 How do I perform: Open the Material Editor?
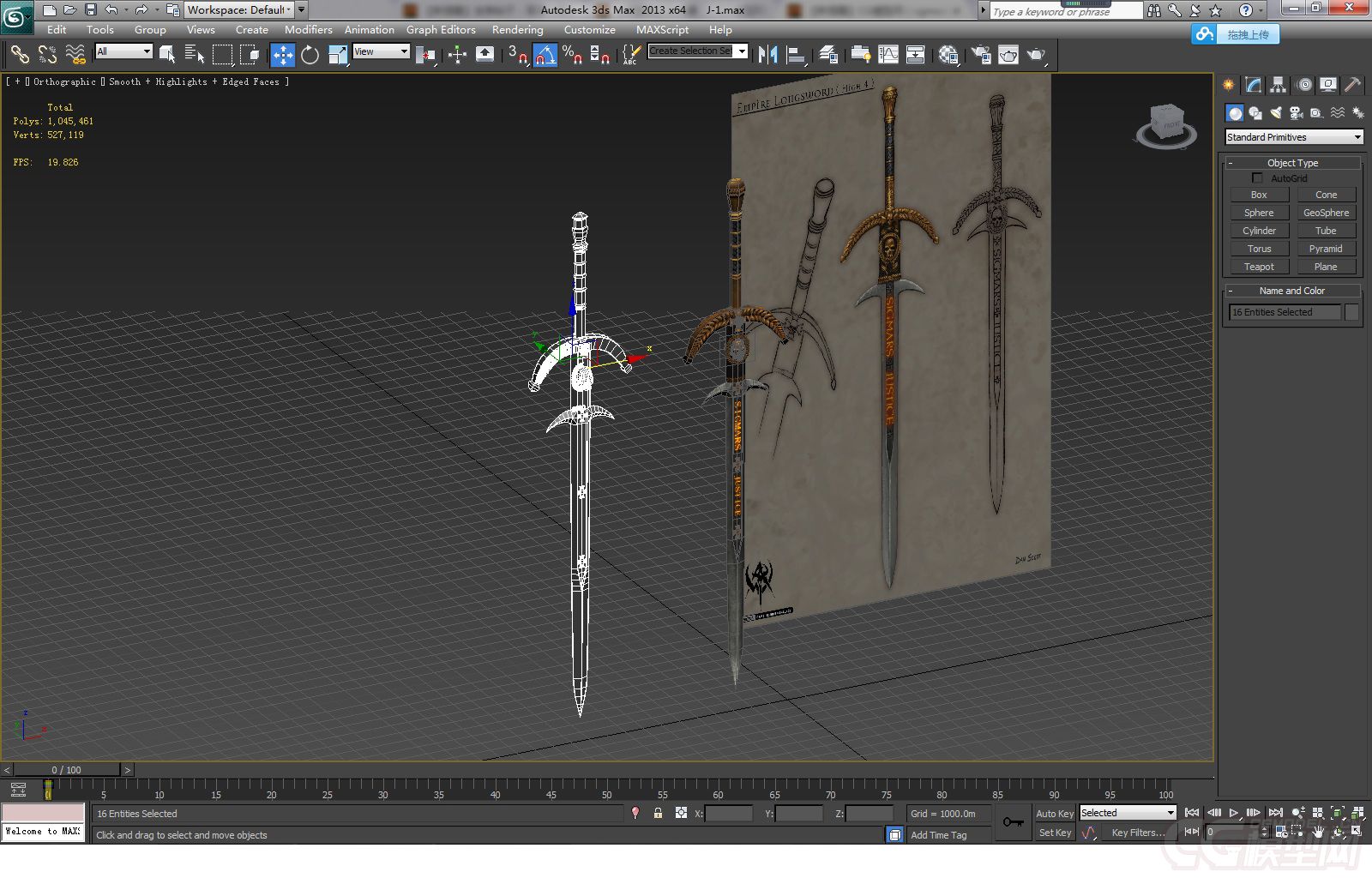(x=948, y=55)
